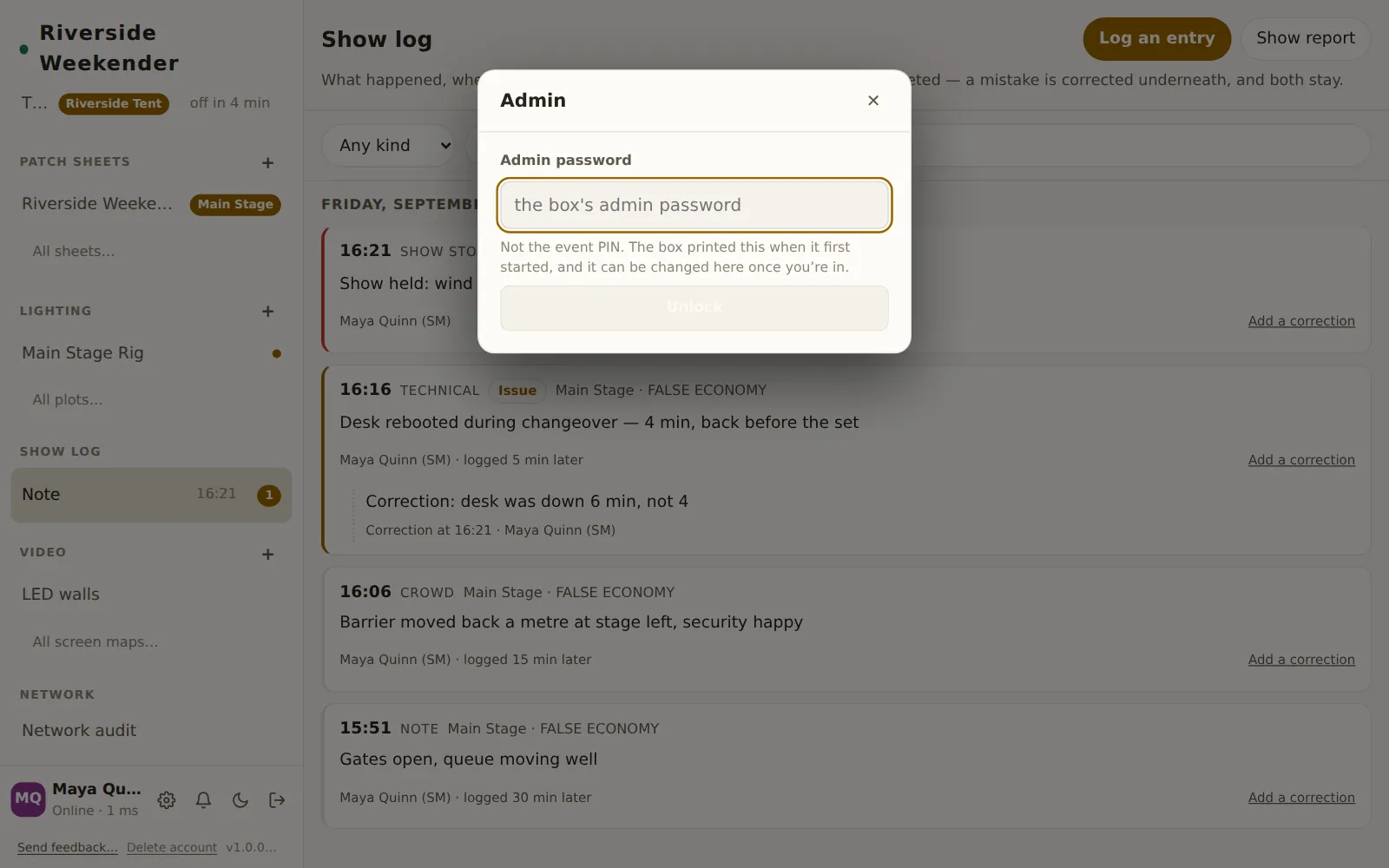Open Maya Quinn's MQ avatar

[28, 799]
